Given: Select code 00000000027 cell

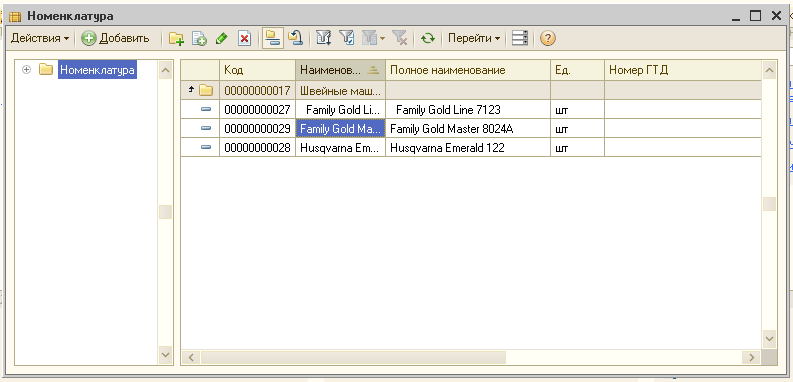Looking at the screenshot, I should tap(257, 109).
